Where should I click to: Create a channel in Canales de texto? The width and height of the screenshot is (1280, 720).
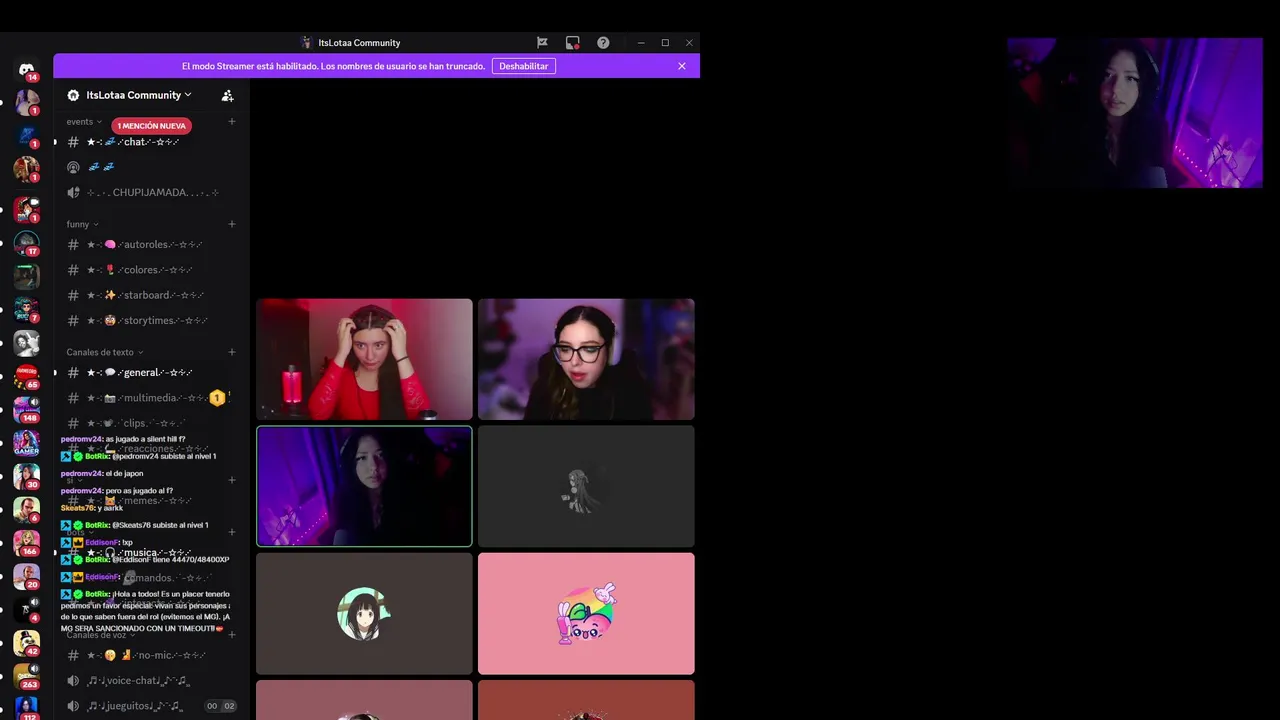tap(232, 352)
